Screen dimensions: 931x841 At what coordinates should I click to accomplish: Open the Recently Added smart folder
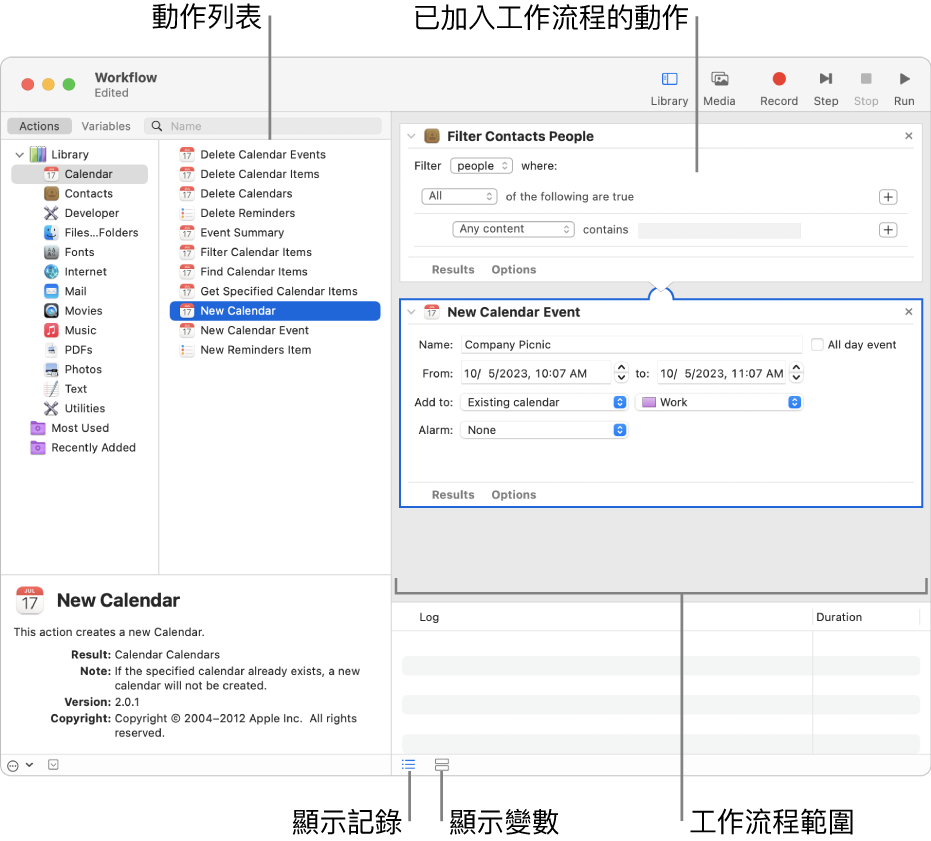[83, 448]
